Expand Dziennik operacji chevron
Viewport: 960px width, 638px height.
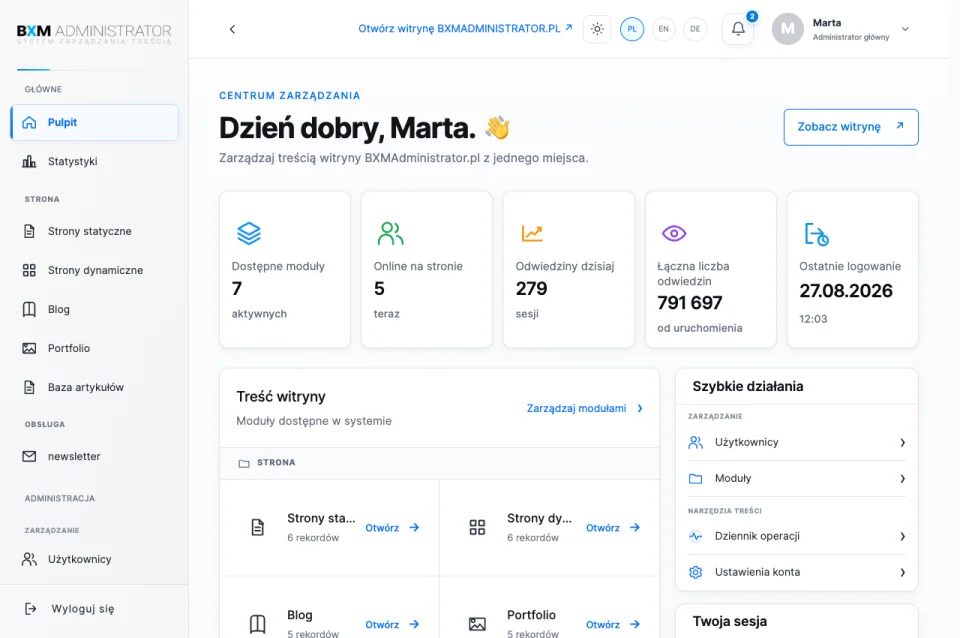[x=902, y=536]
